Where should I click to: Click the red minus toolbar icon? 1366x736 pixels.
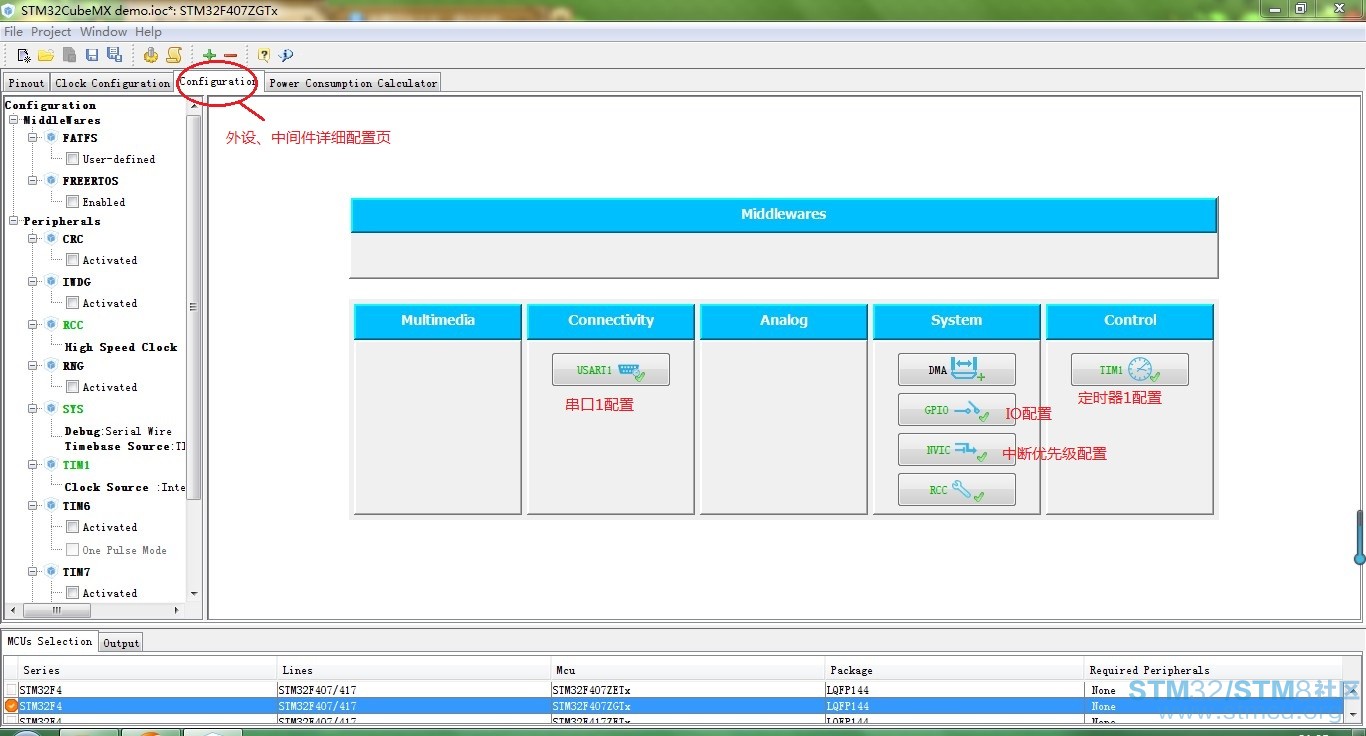(231, 56)
